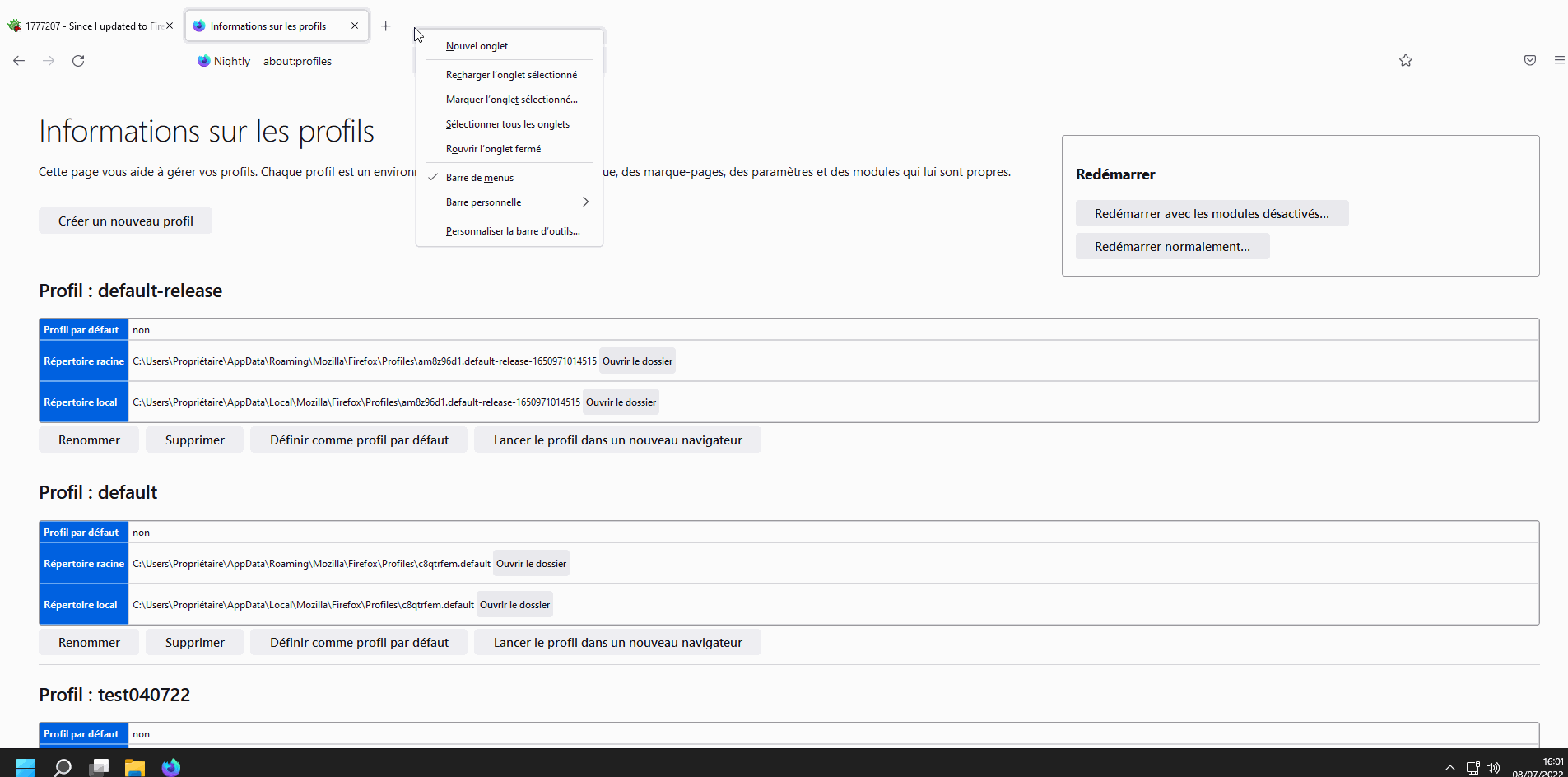Screen dimensions: 1568x777
Task: Open a new tab with the plus button
Action: (385, 26)
